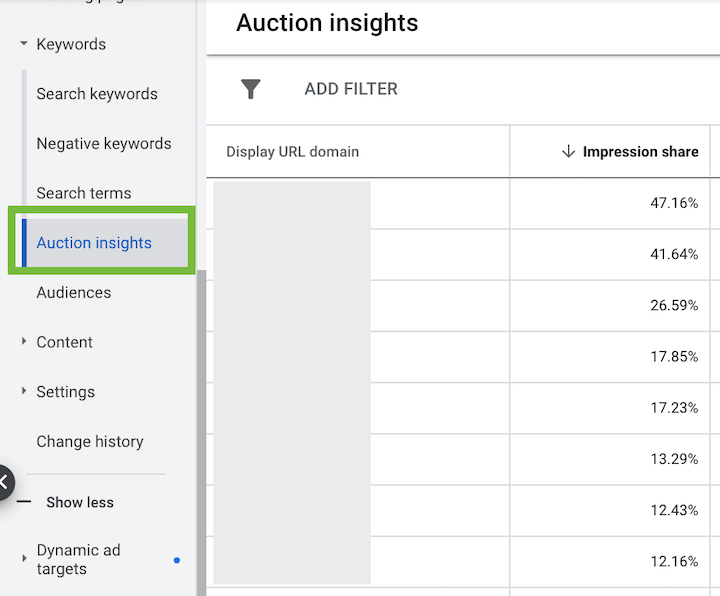Select Auction insights in sidebar

click(x=94, y=242)
